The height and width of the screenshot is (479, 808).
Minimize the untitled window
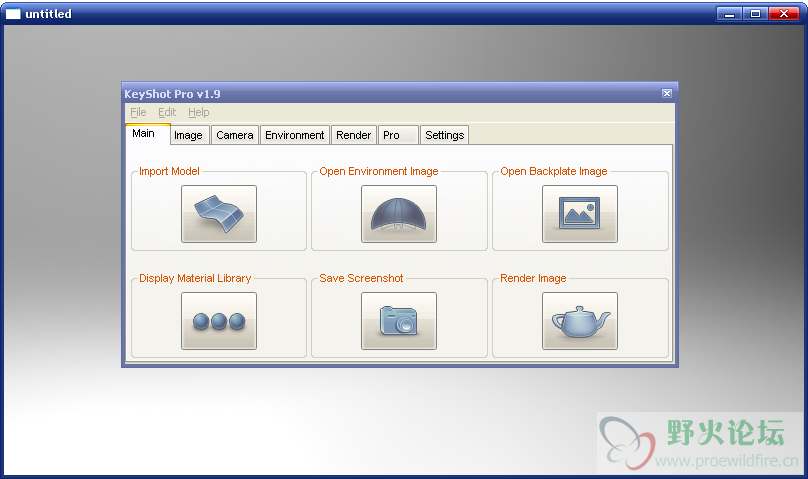point(729,14)
